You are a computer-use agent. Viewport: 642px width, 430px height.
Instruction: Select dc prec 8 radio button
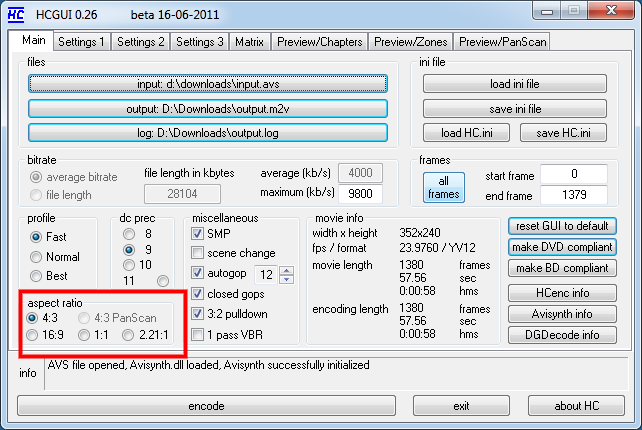(x=129, y=234)
